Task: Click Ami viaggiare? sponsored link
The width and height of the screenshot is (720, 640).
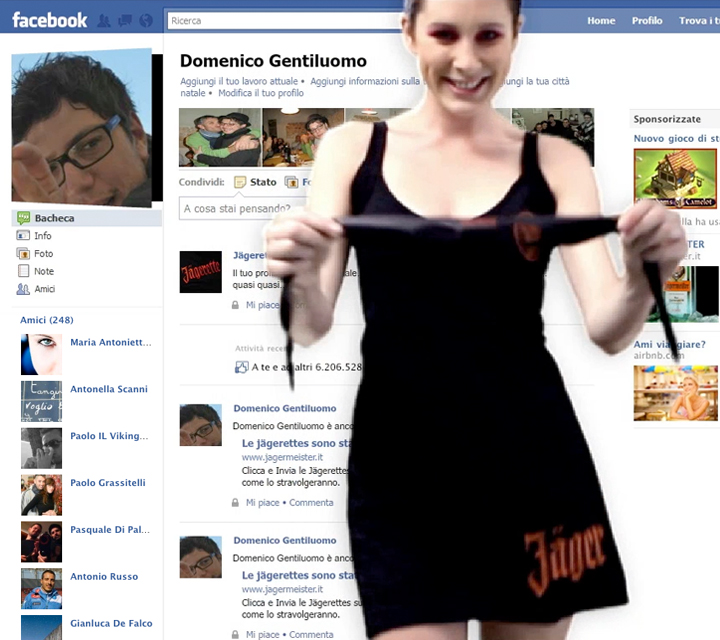Action: 669,344
